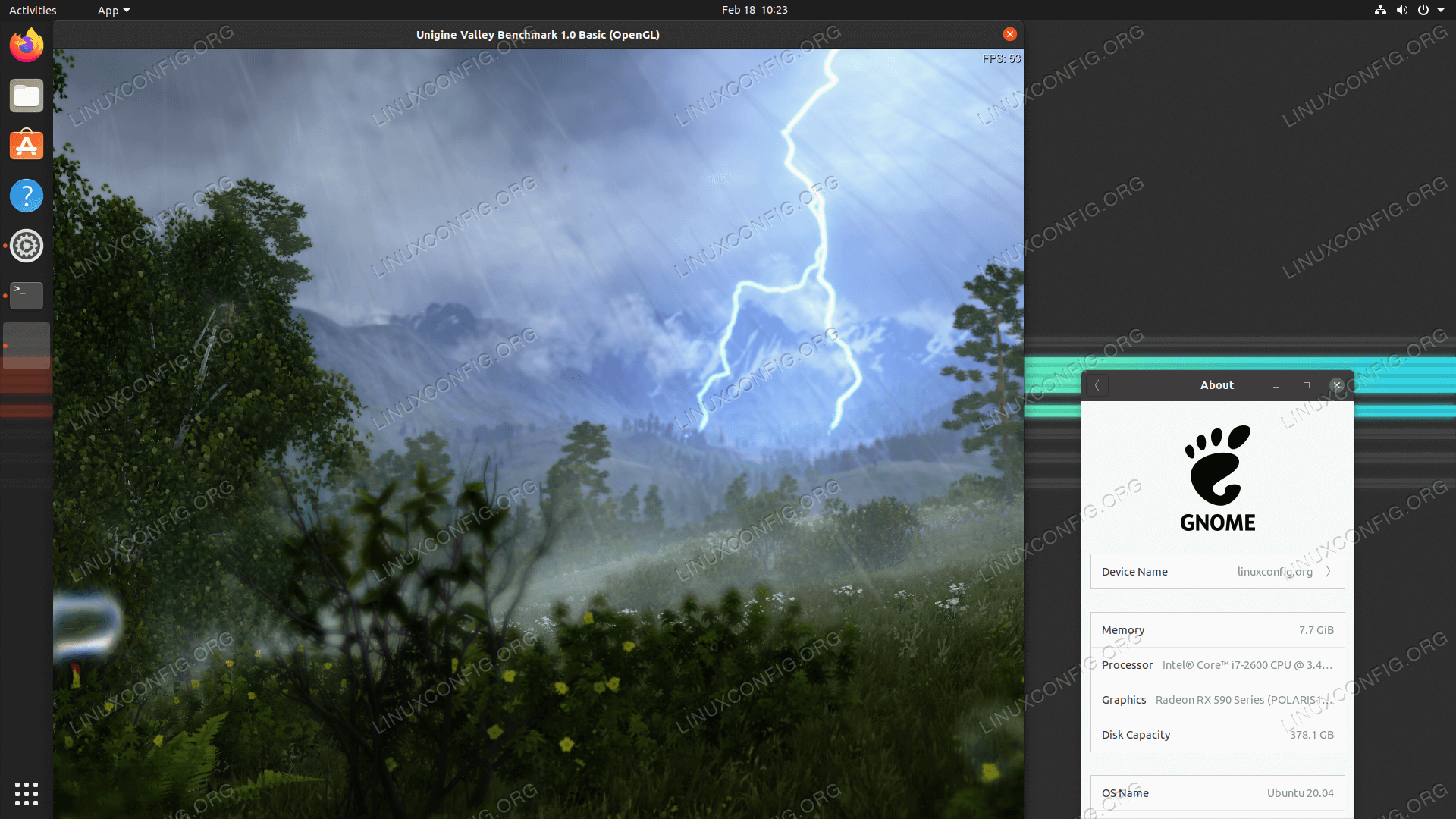Show Applications grid button
Viewport: 1456px width, 819px height.
coord(27,793)
